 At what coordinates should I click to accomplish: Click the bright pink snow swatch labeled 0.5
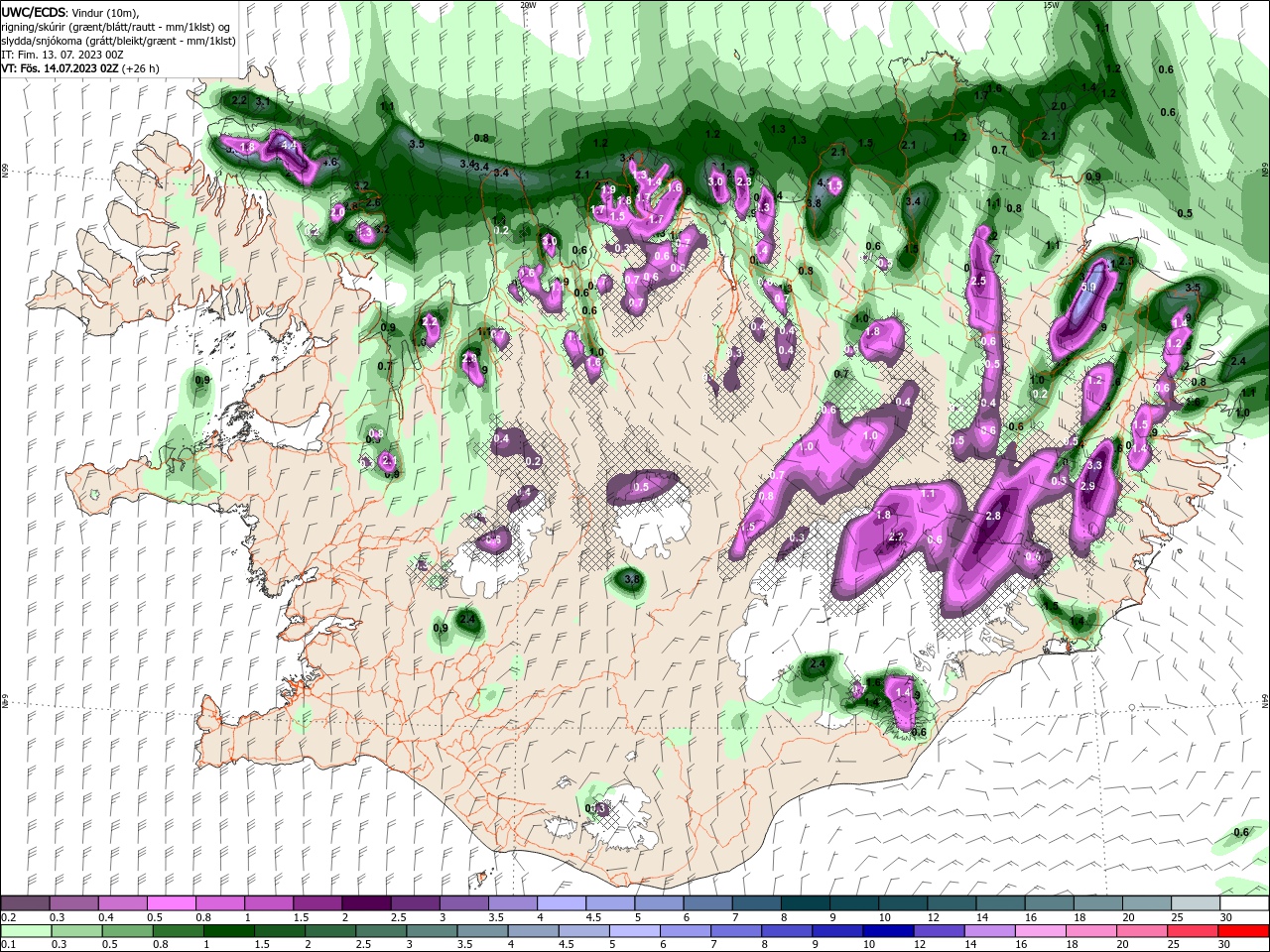tap(171, 903)
